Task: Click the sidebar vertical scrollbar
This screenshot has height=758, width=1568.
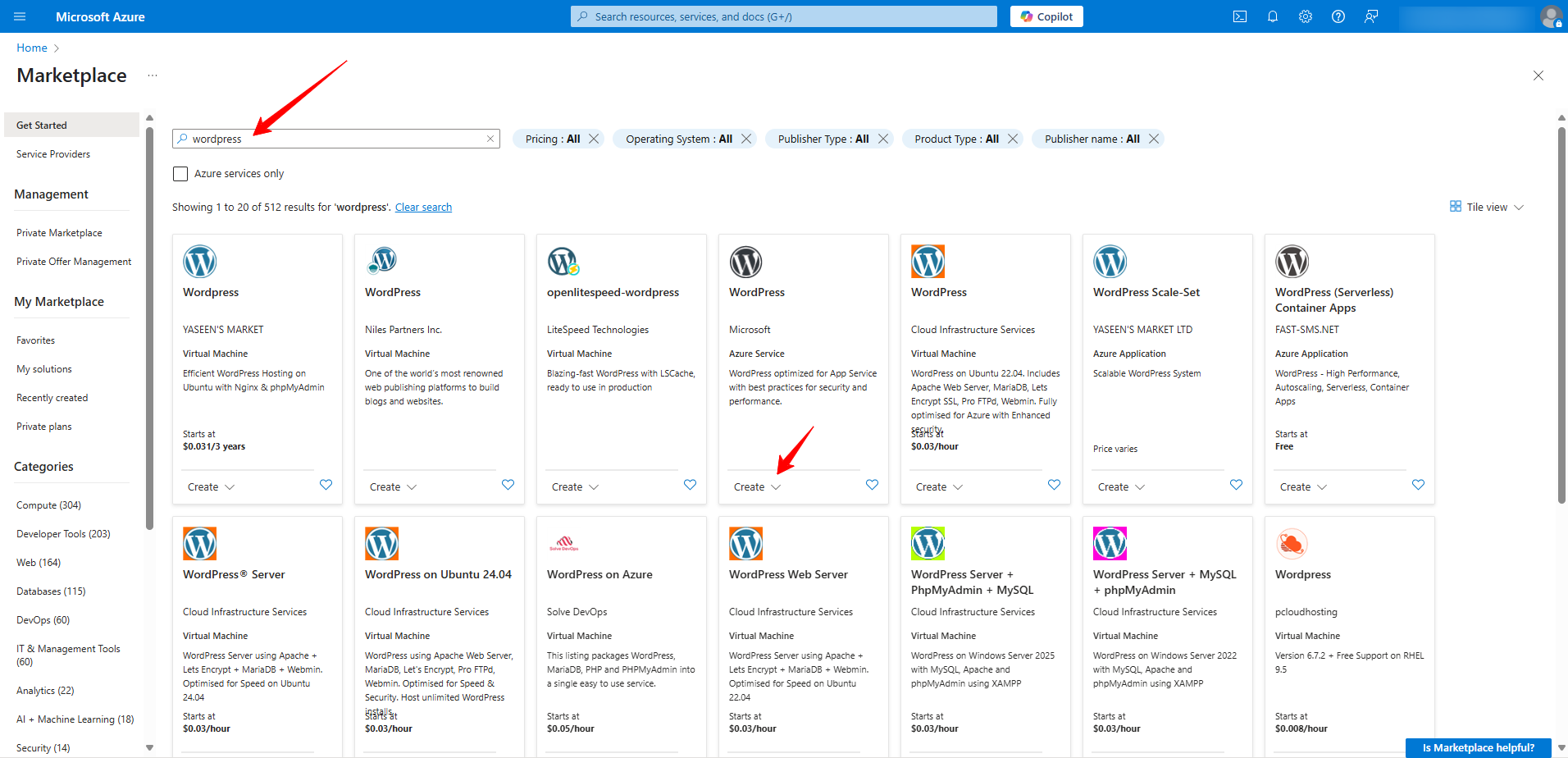Action: (x=149, y=328)
